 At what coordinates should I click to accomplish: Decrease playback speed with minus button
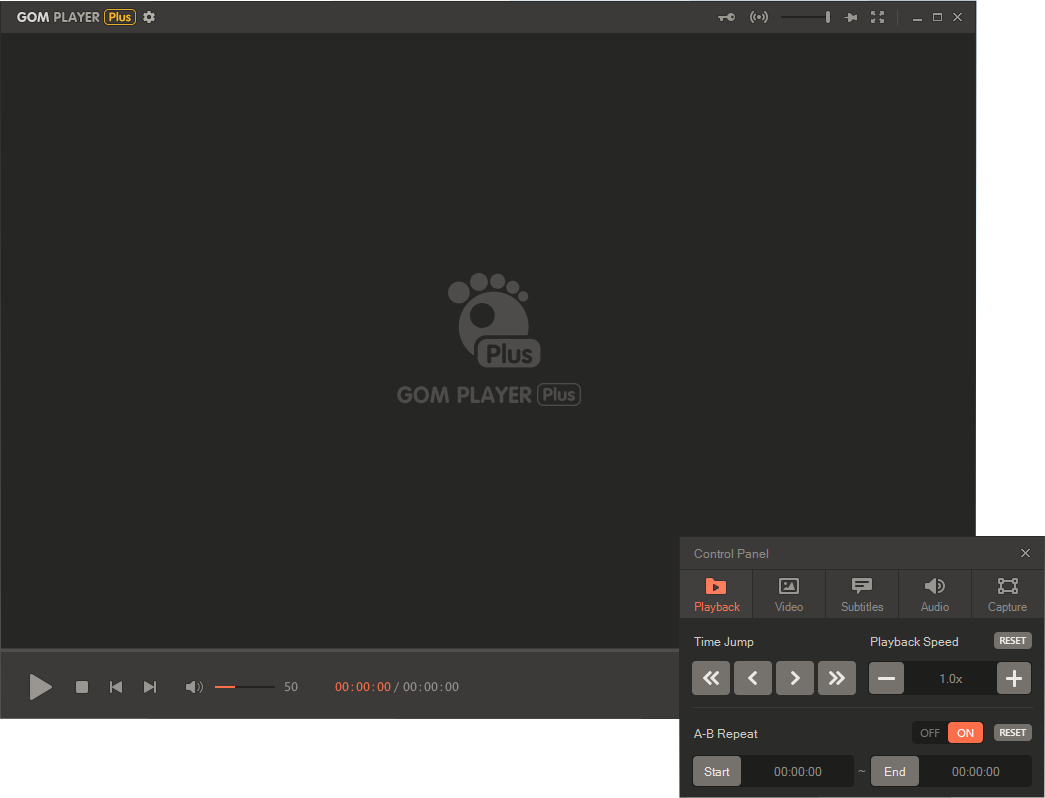(886, 679)
